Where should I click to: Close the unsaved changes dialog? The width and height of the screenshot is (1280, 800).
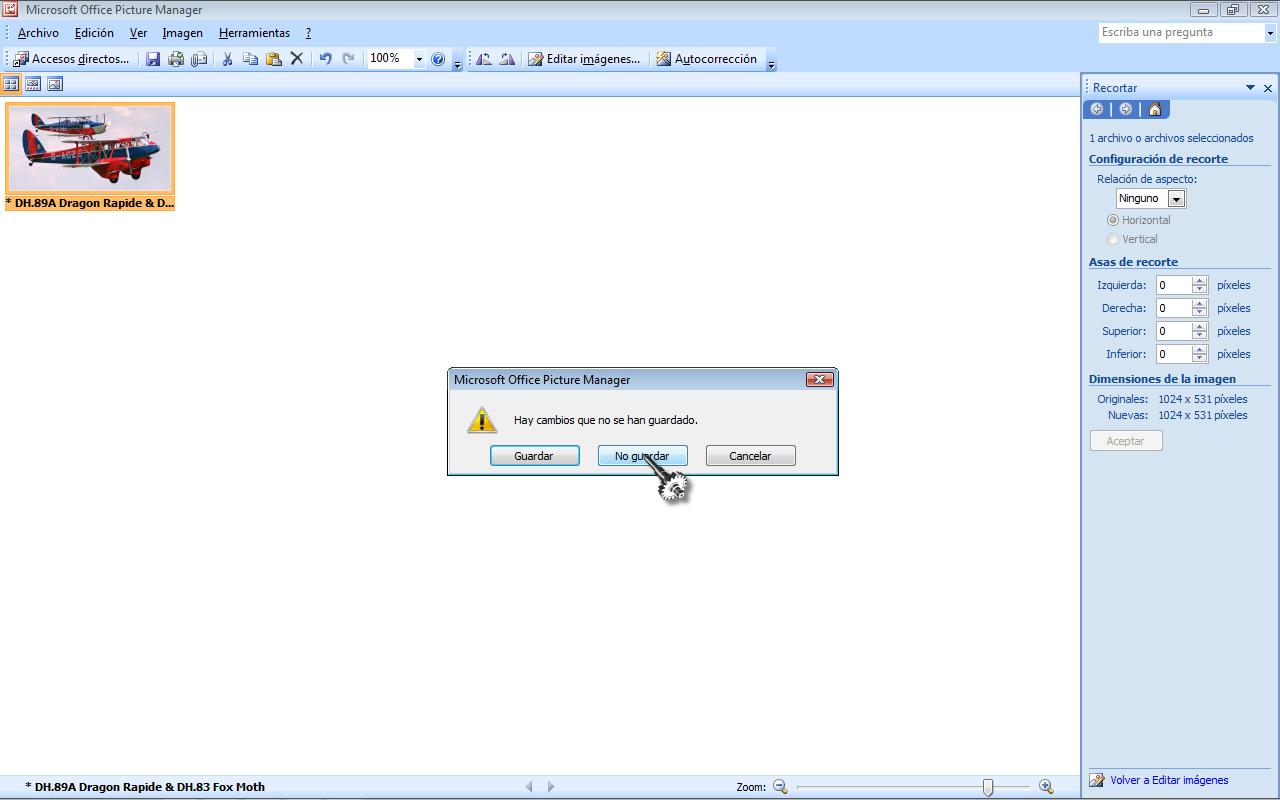(819, 379)
